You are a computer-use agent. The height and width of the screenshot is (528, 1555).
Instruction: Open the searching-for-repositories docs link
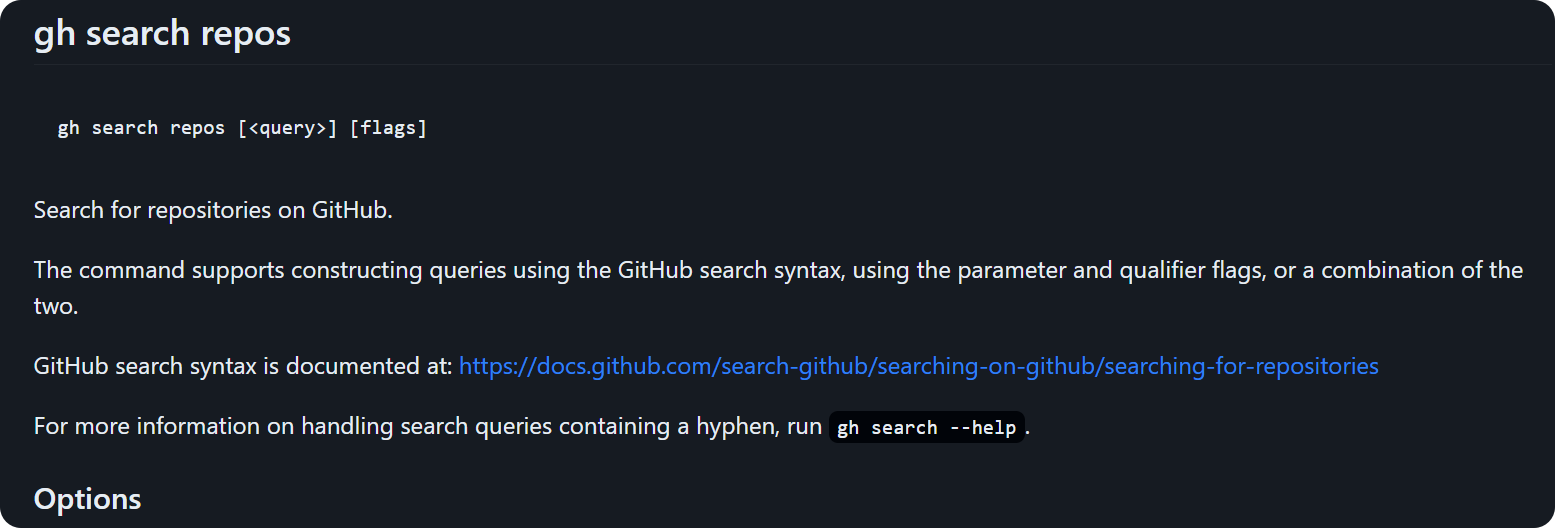(918, 366)
